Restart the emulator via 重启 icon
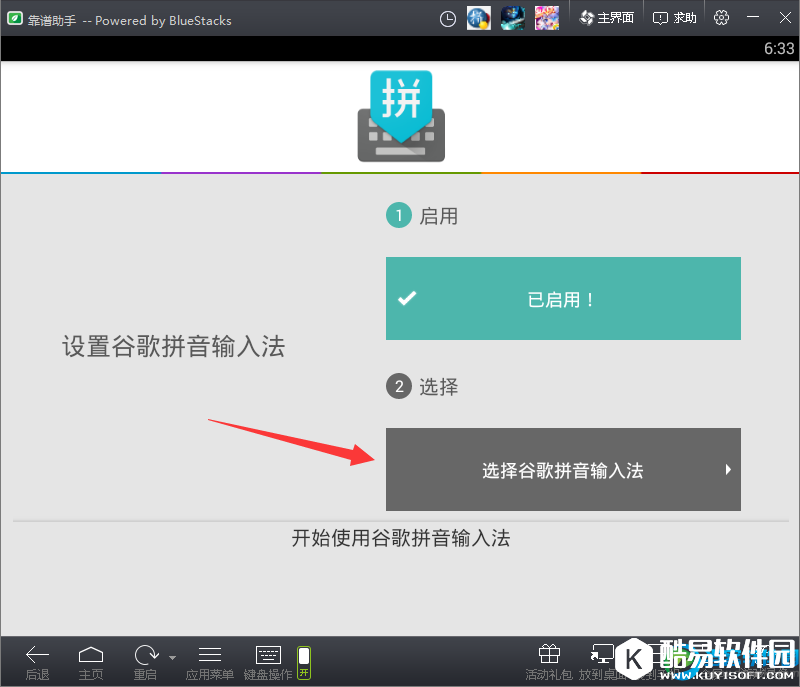This screenshot has width=800, height=687. 144,655
